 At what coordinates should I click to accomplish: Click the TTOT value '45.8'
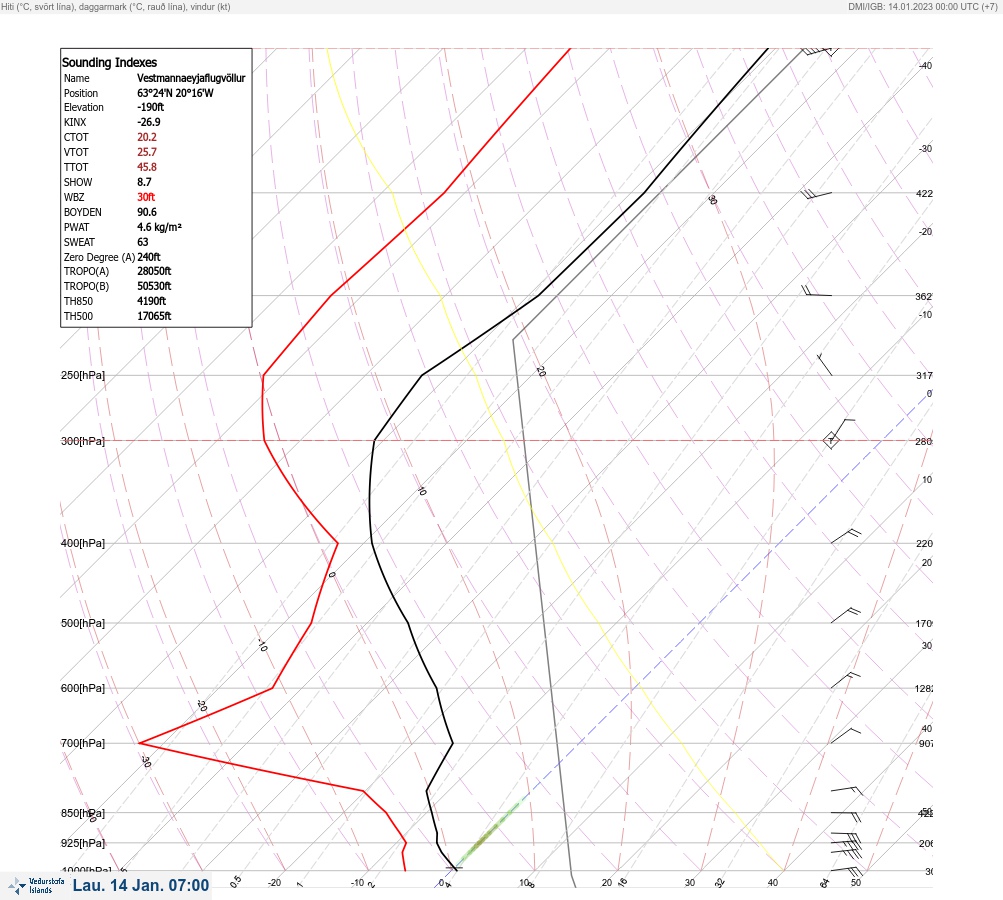[x=146, y=167]
